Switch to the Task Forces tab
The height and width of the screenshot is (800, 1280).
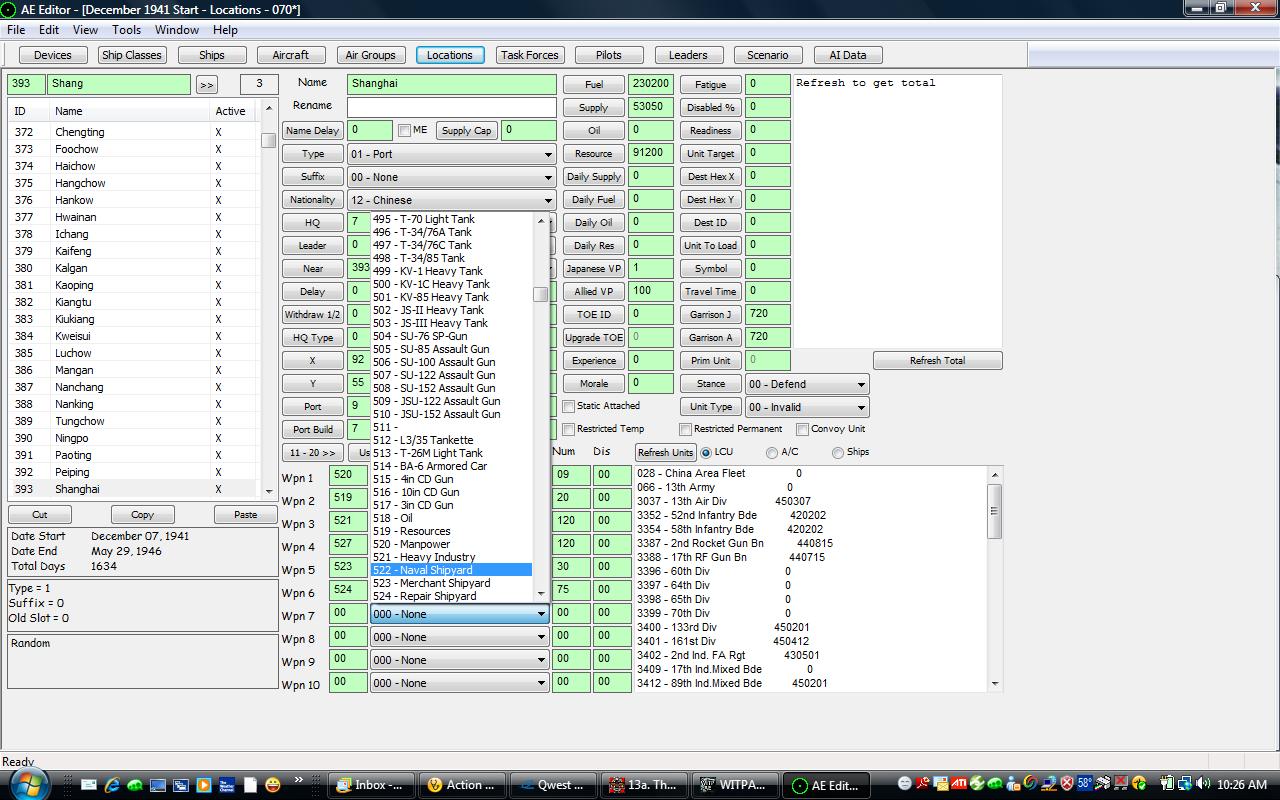(530, 55)
